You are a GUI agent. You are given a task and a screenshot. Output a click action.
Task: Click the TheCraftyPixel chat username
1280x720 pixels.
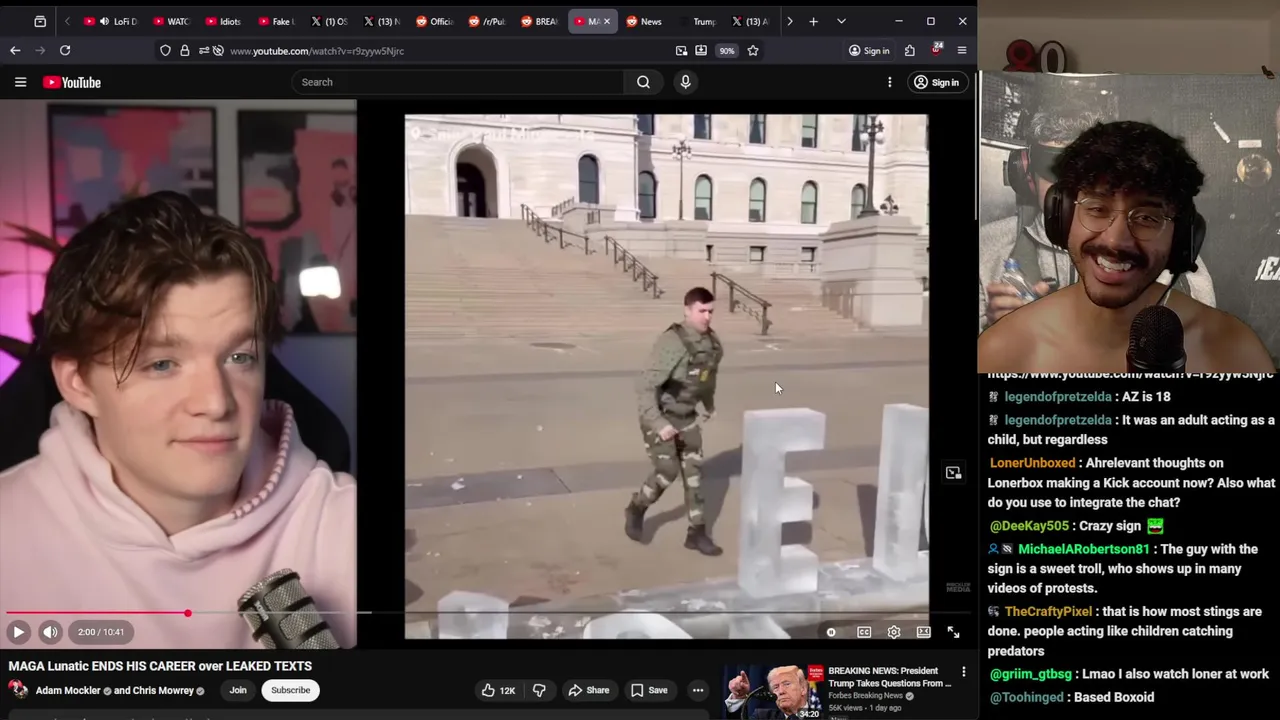(1049, 611)
